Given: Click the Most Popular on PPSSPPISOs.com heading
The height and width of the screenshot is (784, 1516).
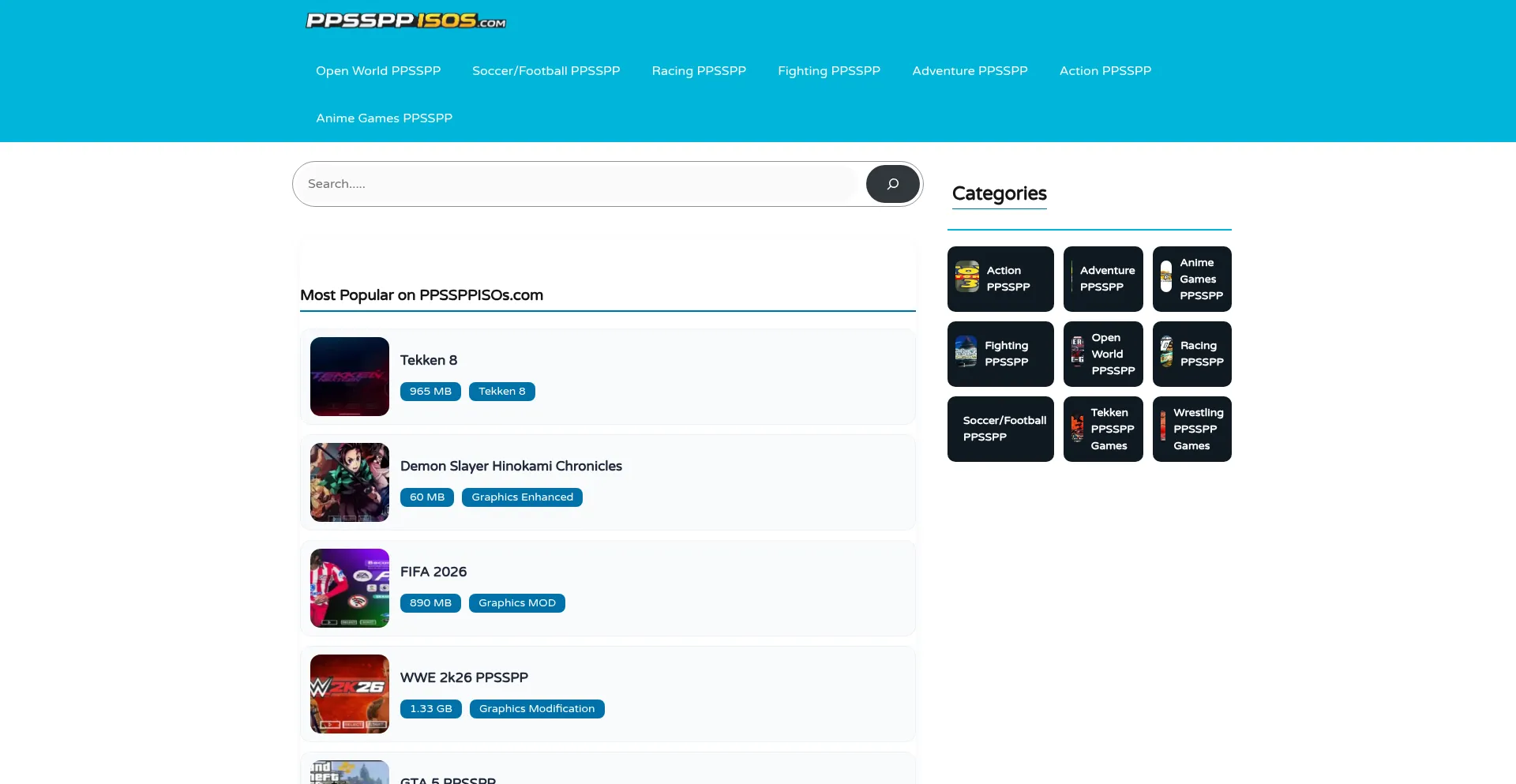Looking at the screenshot, I should point(422,295).
